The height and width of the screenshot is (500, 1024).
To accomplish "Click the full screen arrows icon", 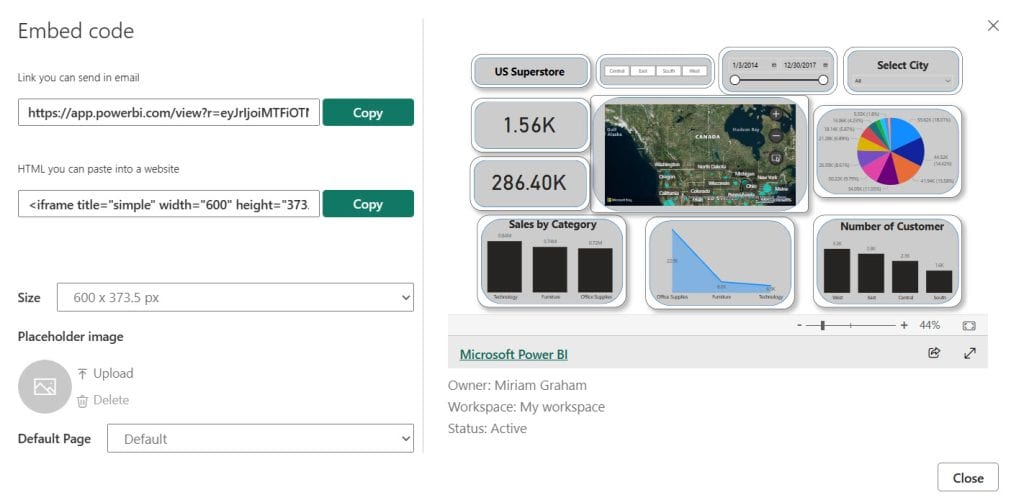I will [970, 353].
